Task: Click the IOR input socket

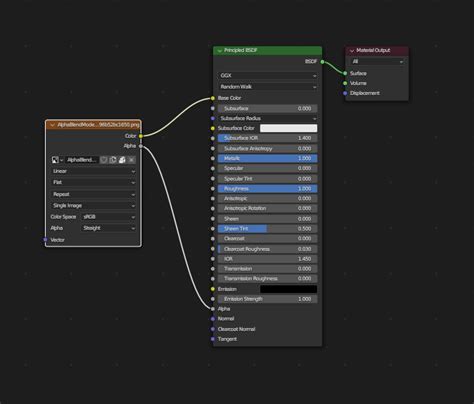Action: [x=213, y=259]
